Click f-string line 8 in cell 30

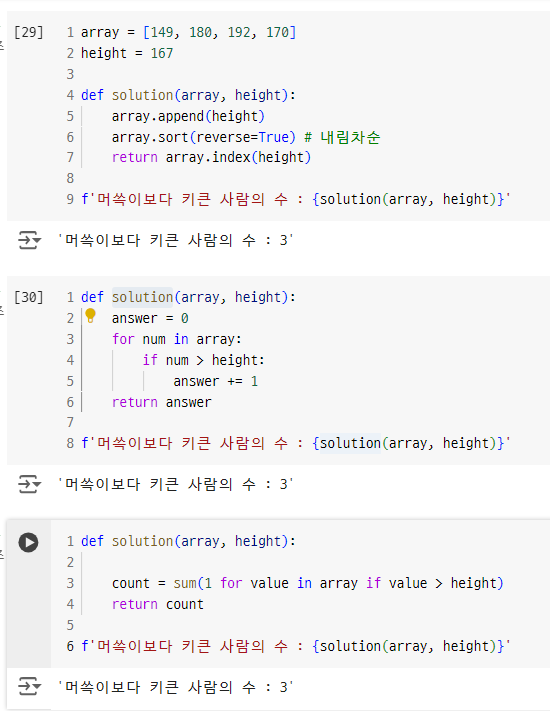296,443
